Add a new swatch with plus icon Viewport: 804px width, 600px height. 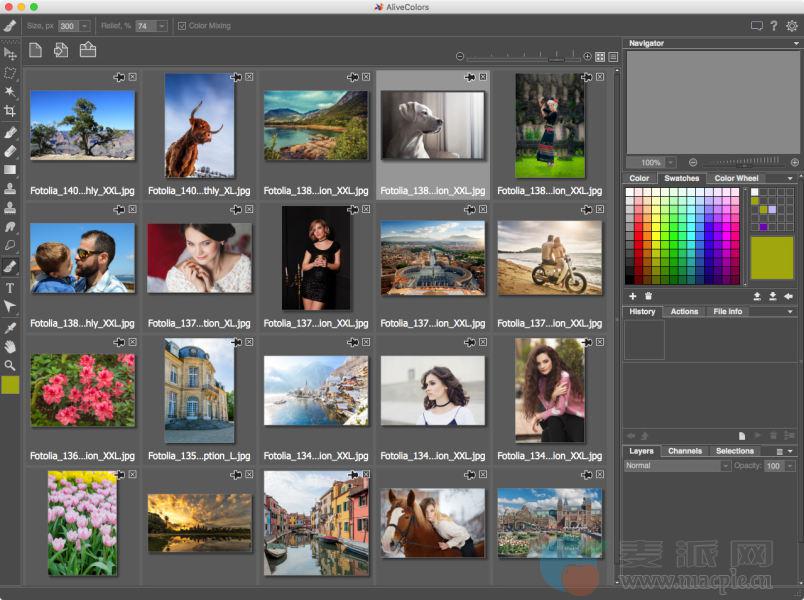point(632,296)
